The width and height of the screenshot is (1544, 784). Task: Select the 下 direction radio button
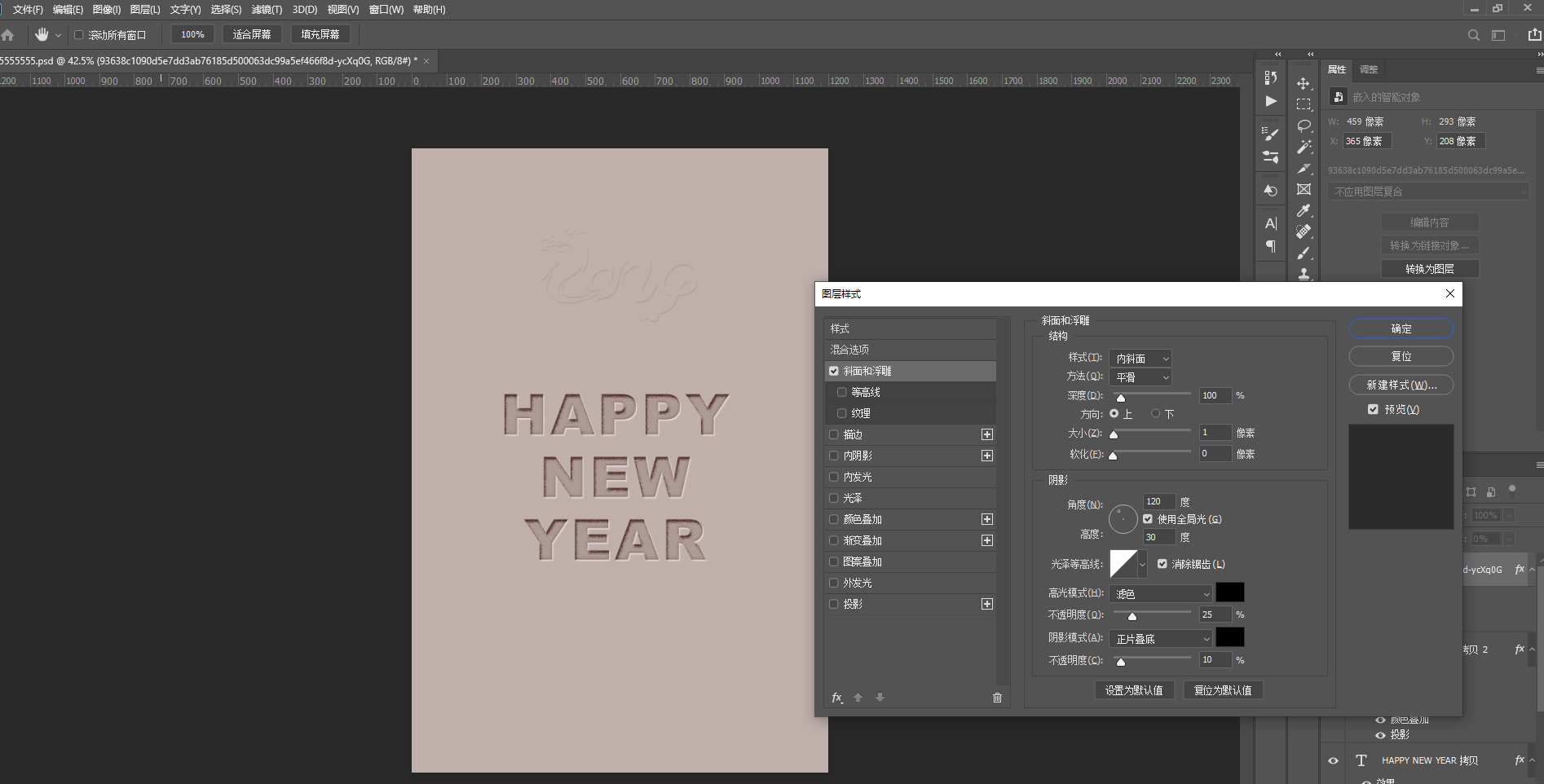[x=1155, y=414]
